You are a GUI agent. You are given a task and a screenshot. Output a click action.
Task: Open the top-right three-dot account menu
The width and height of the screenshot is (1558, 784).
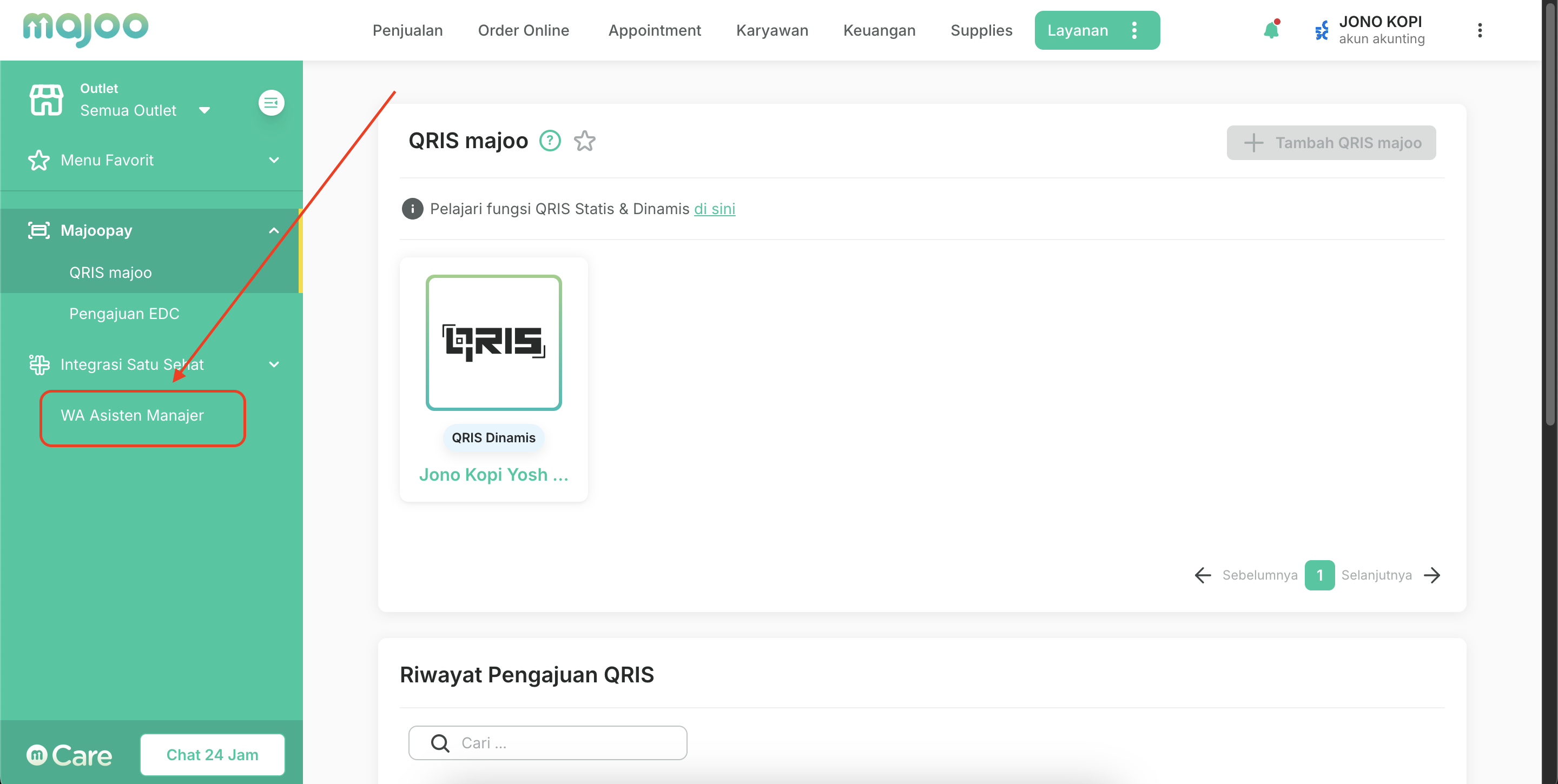[1480, 30]
